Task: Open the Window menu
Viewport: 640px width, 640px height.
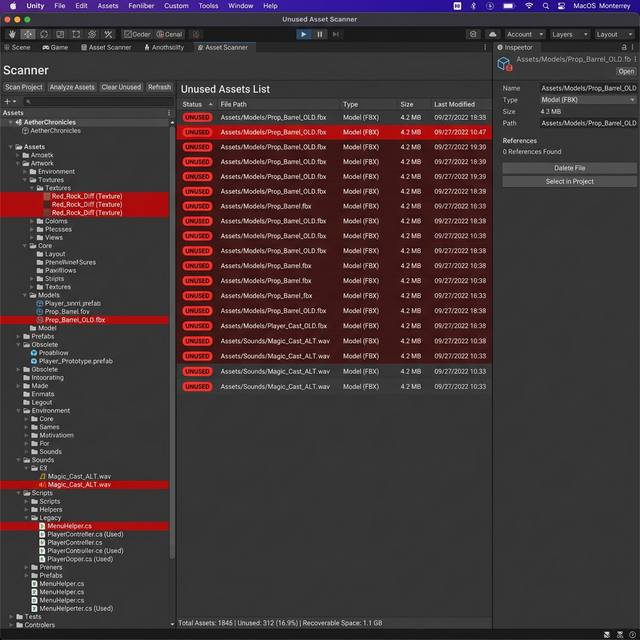Action: (240, 6)
